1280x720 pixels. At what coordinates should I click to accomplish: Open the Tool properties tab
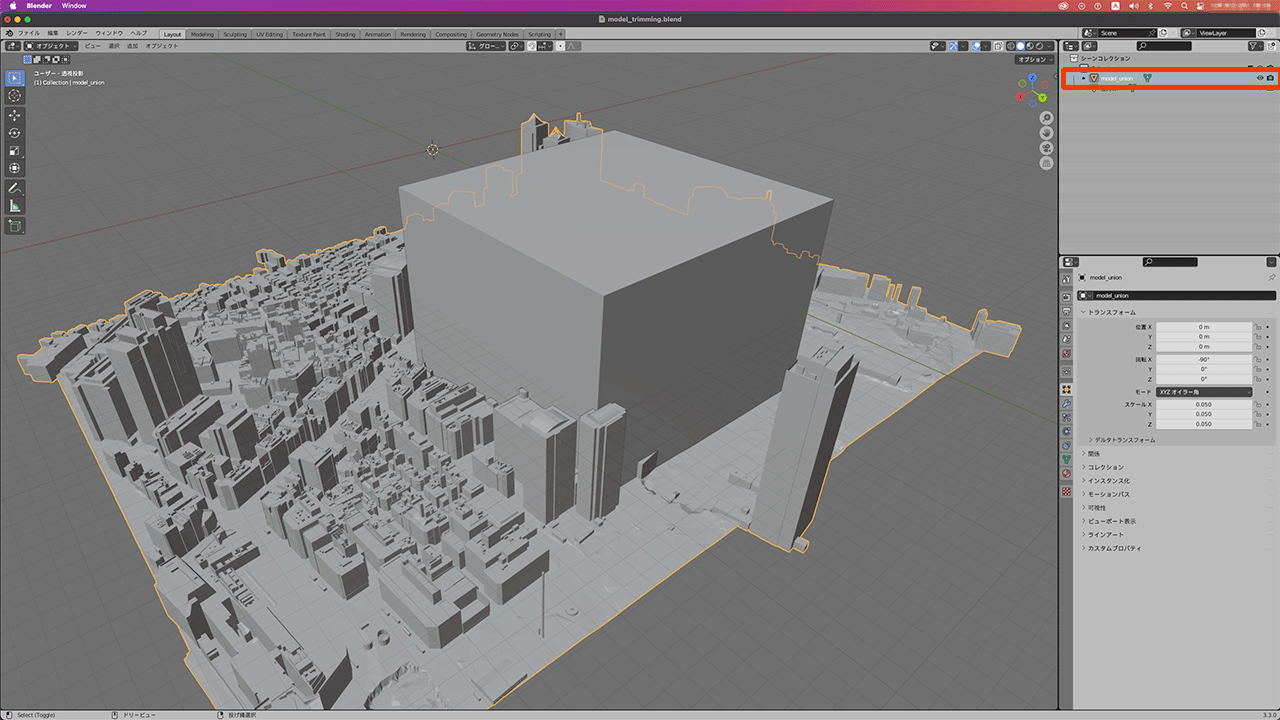point(1066,279)
